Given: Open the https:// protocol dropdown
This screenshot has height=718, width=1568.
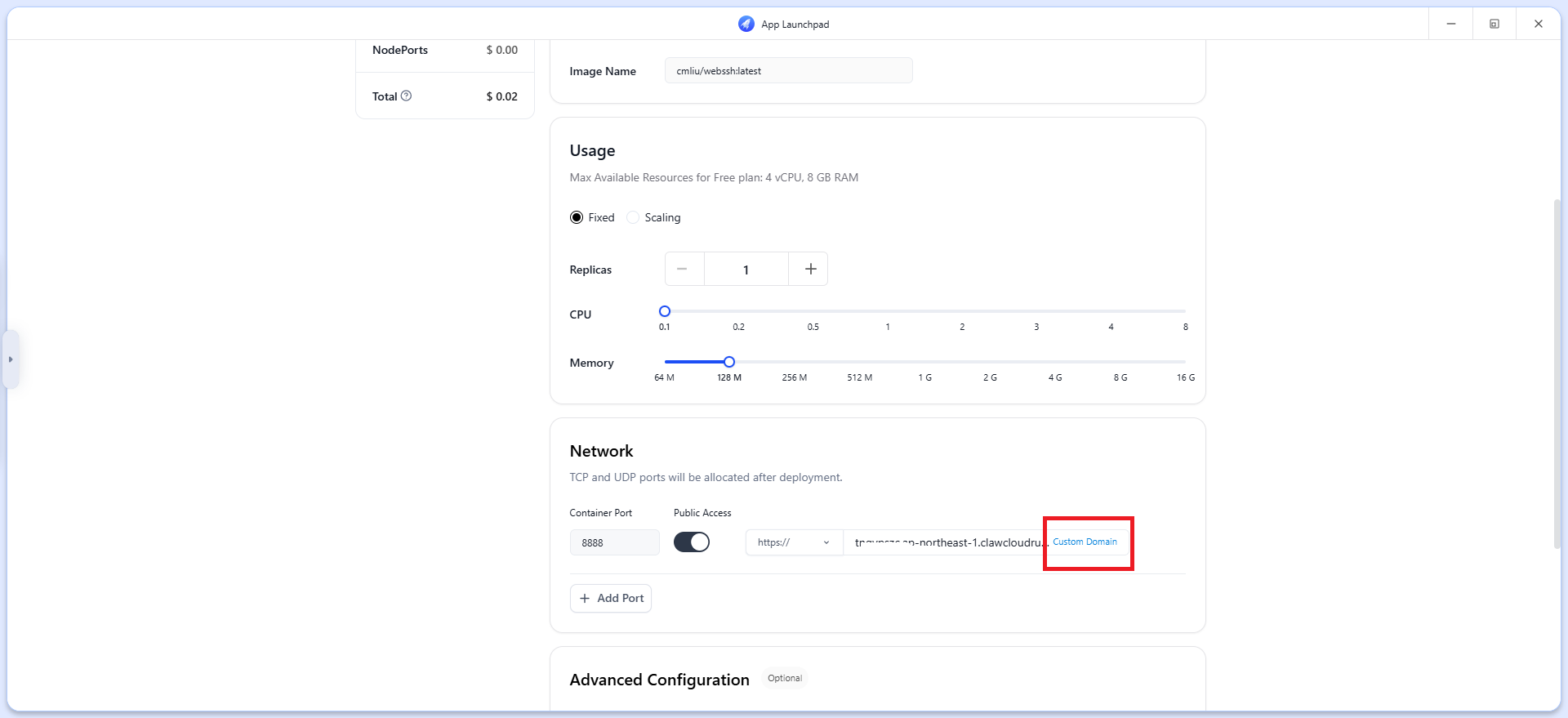Looking at the screenshot, I should (x=793, y=542).
